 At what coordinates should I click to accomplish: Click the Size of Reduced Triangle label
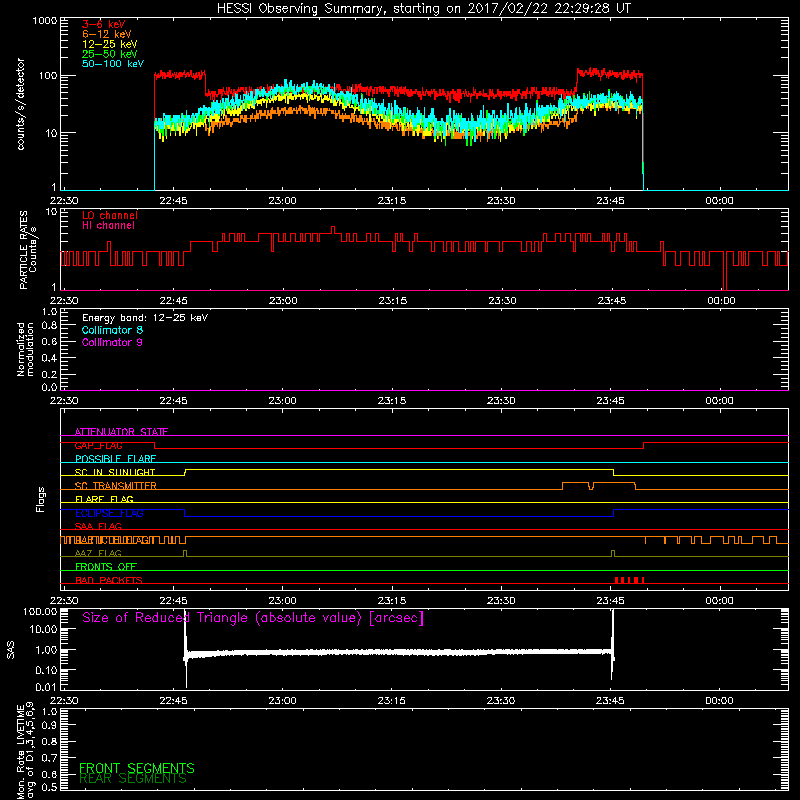253,618
